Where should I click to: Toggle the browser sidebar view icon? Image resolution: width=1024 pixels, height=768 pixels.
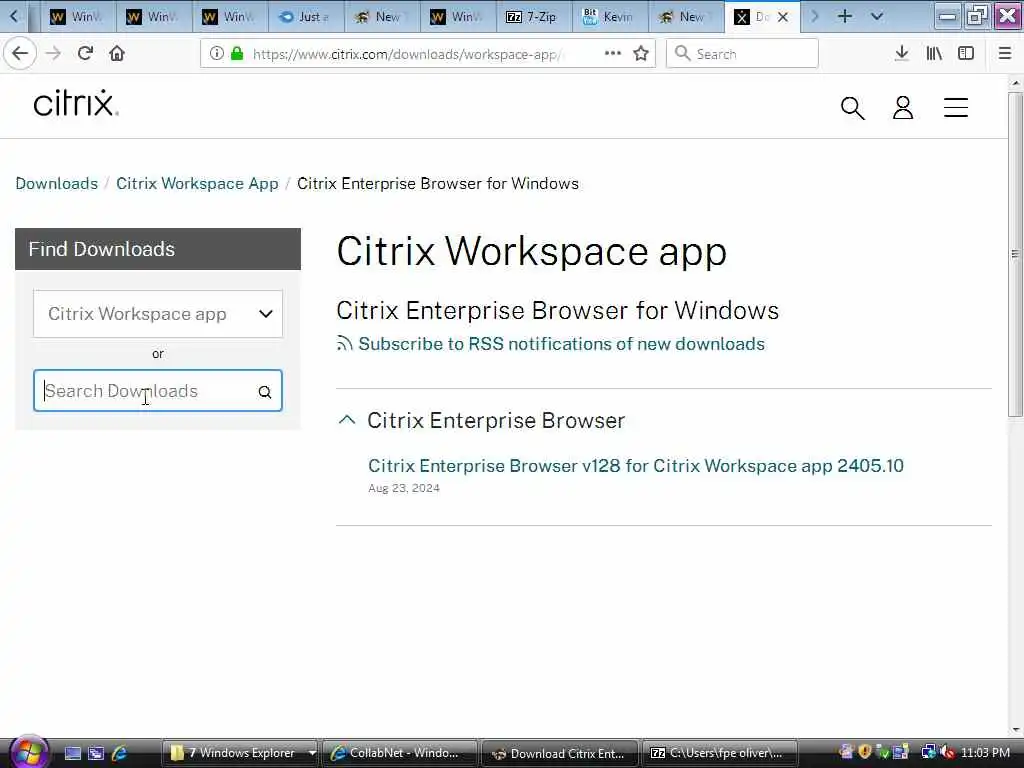[966, 54]
